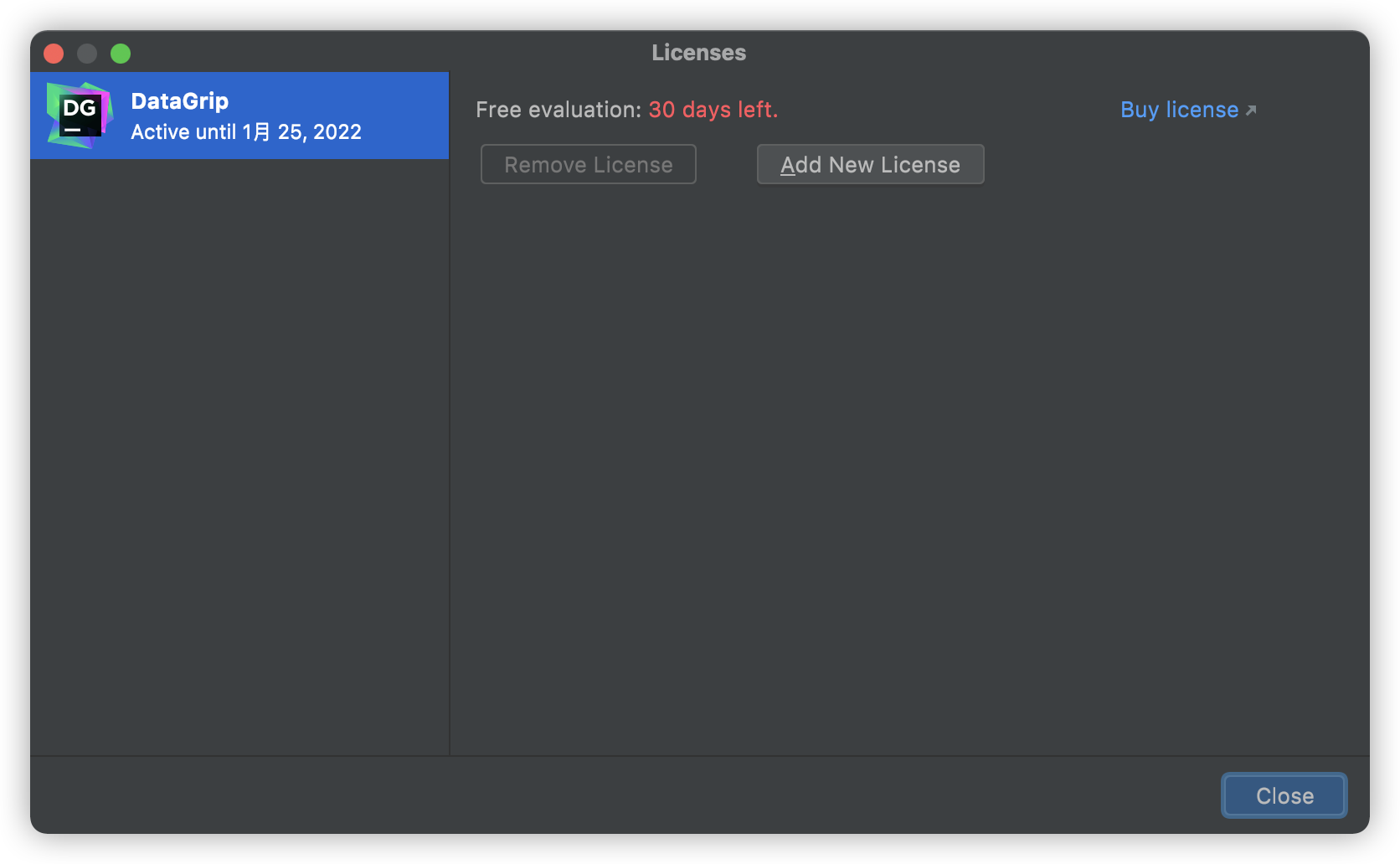Open the Buy license link

(1179, 110)
